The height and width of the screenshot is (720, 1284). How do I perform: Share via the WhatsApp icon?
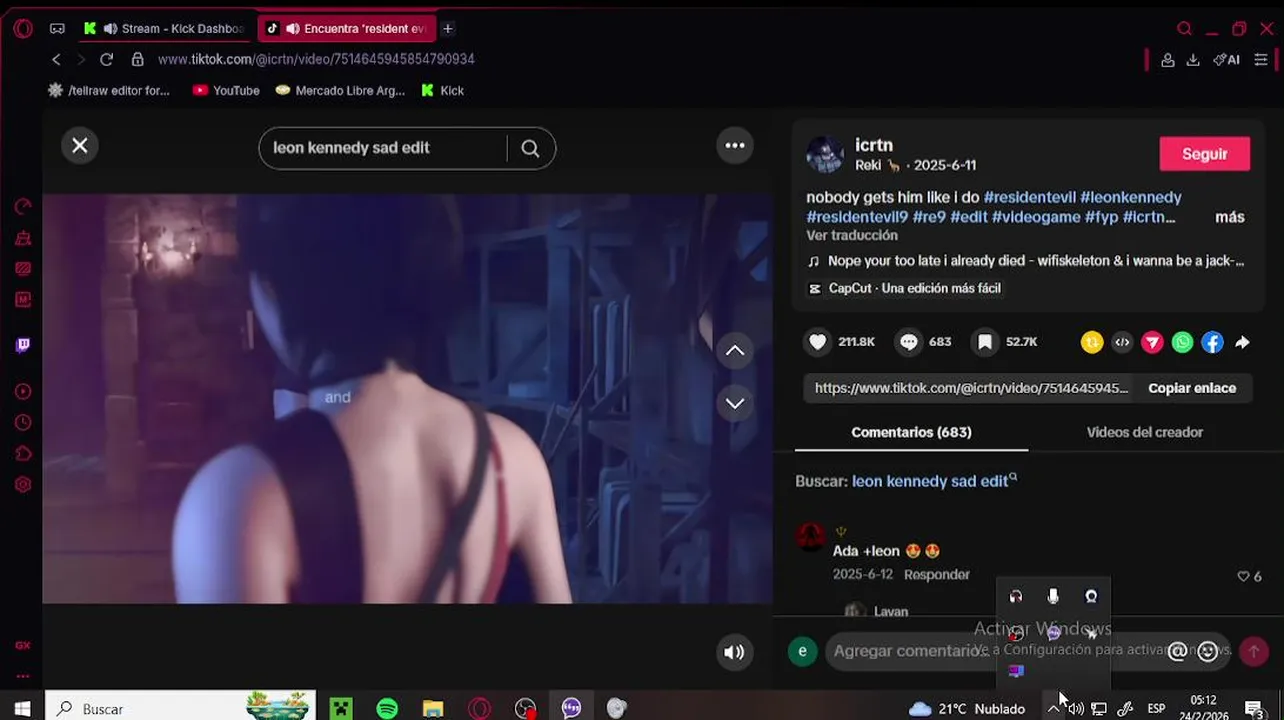tap(1182, 343)
